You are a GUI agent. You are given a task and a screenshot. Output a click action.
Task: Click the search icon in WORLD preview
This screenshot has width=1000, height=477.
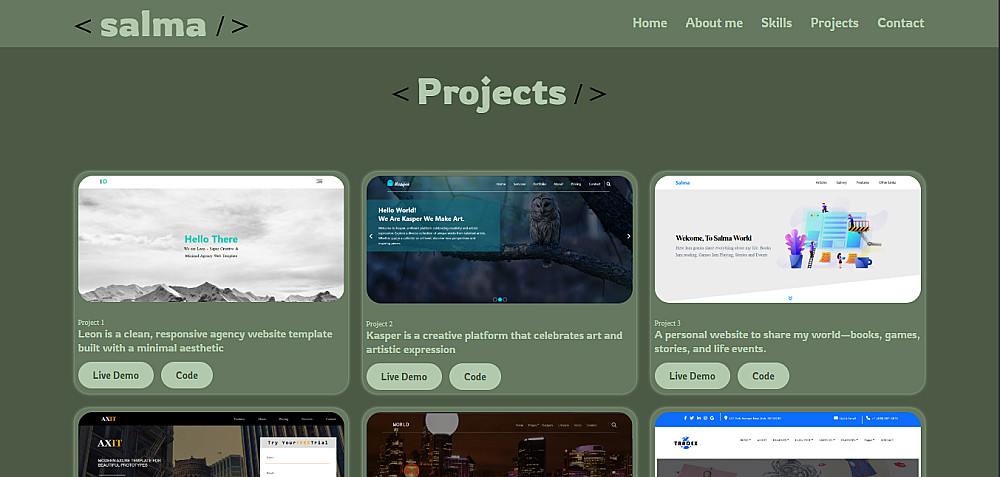click(x=614, y=425)
